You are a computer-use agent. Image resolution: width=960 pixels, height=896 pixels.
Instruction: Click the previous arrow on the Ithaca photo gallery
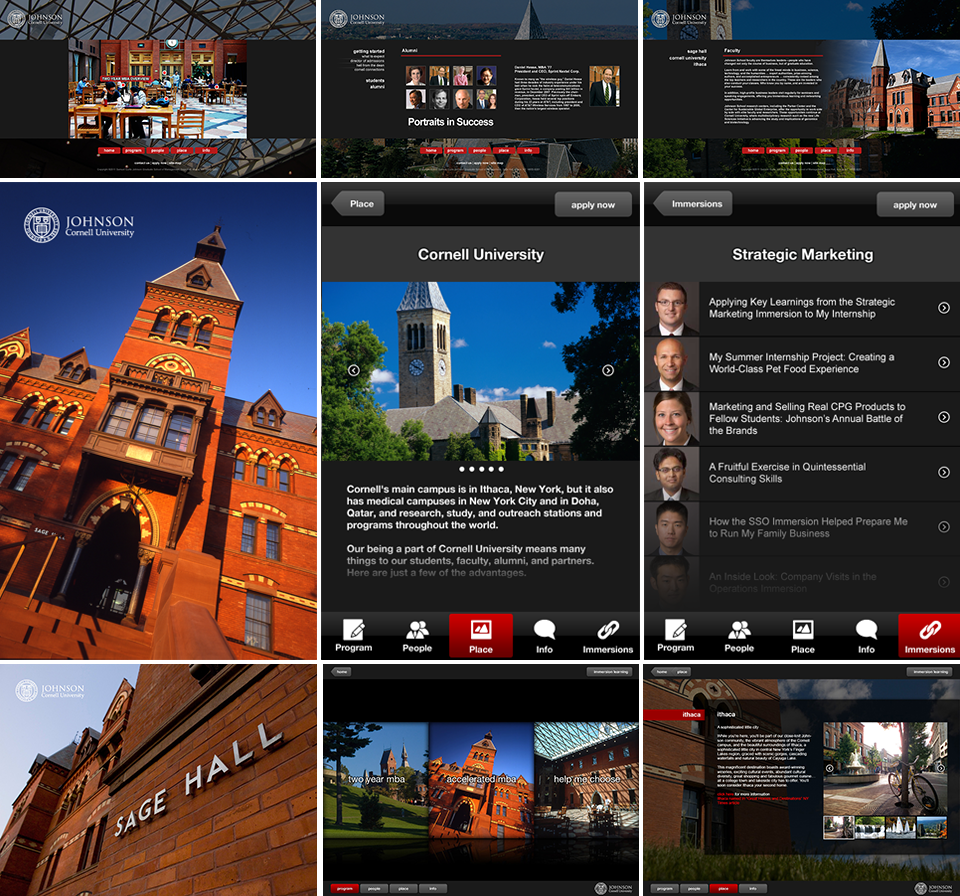point(830,768)
